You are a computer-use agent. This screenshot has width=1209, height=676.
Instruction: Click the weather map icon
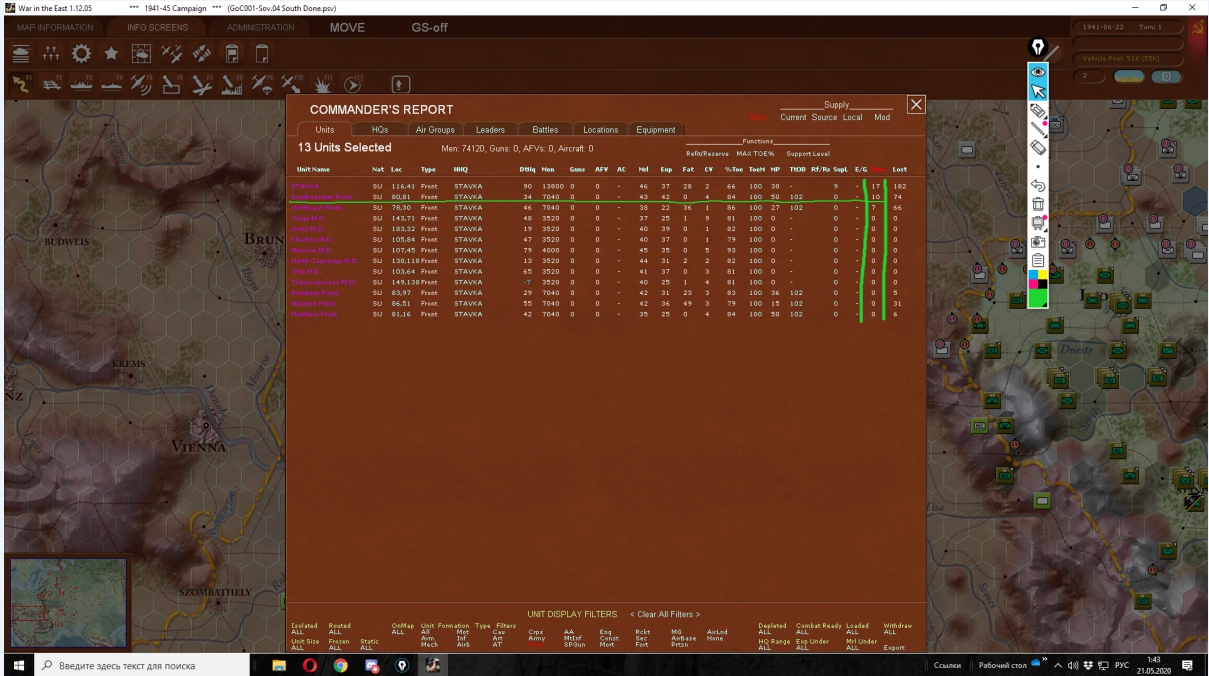[x=142, y=52]
